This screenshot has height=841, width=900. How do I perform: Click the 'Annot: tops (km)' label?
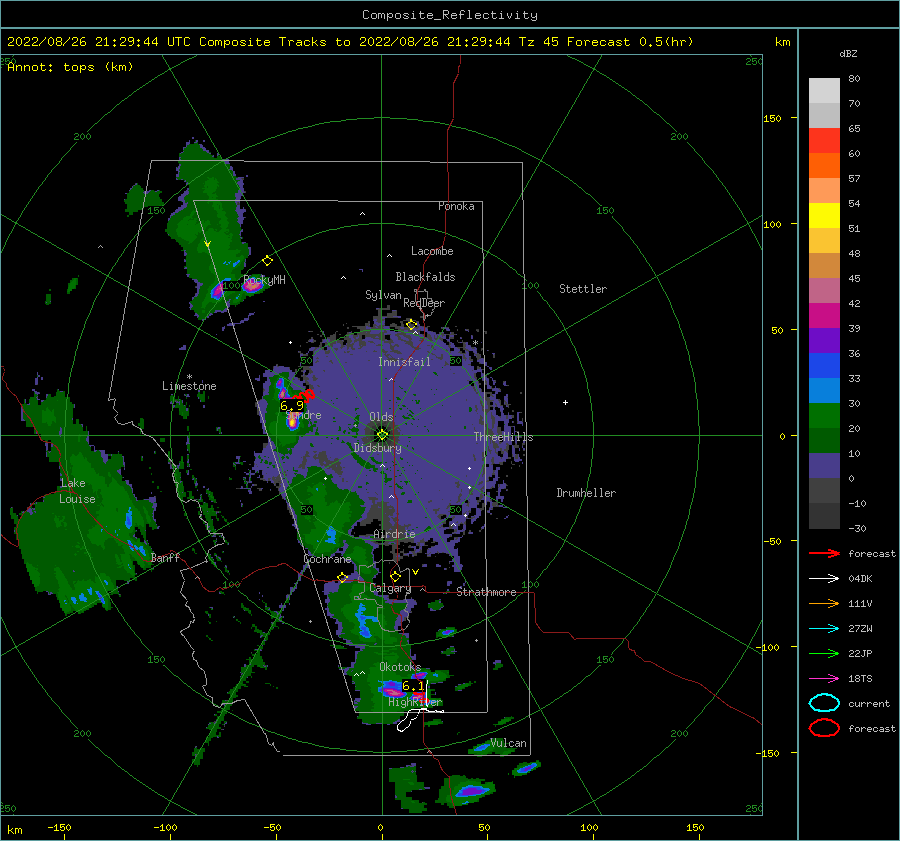coord(70,67)
